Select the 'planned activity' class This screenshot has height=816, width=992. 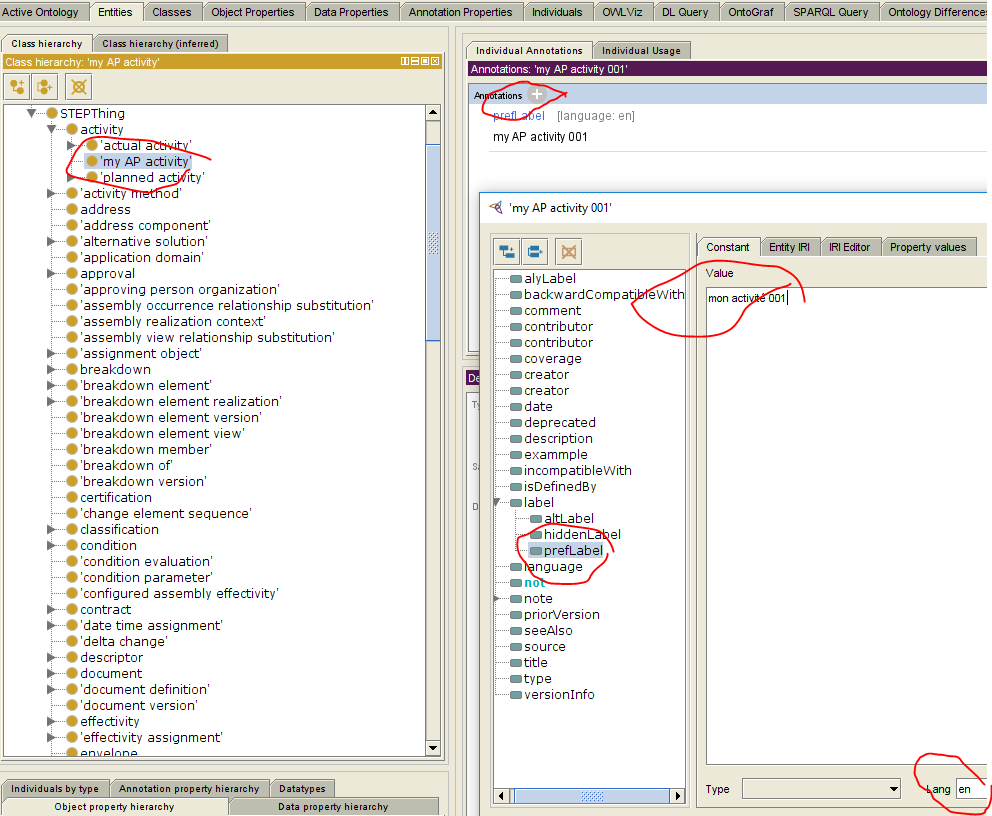point(152,177)
